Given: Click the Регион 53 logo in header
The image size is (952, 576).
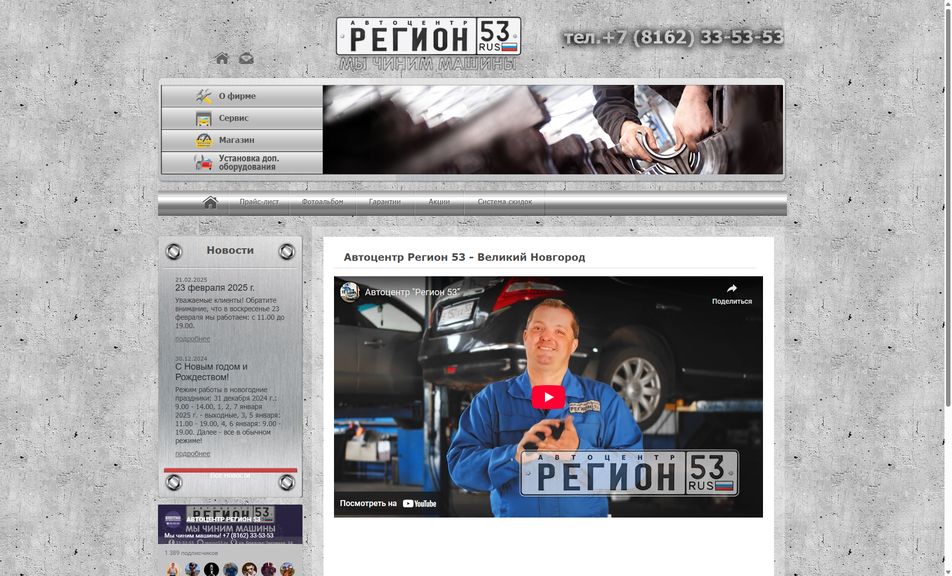Looking at the screenshot, I should [429, 36].
